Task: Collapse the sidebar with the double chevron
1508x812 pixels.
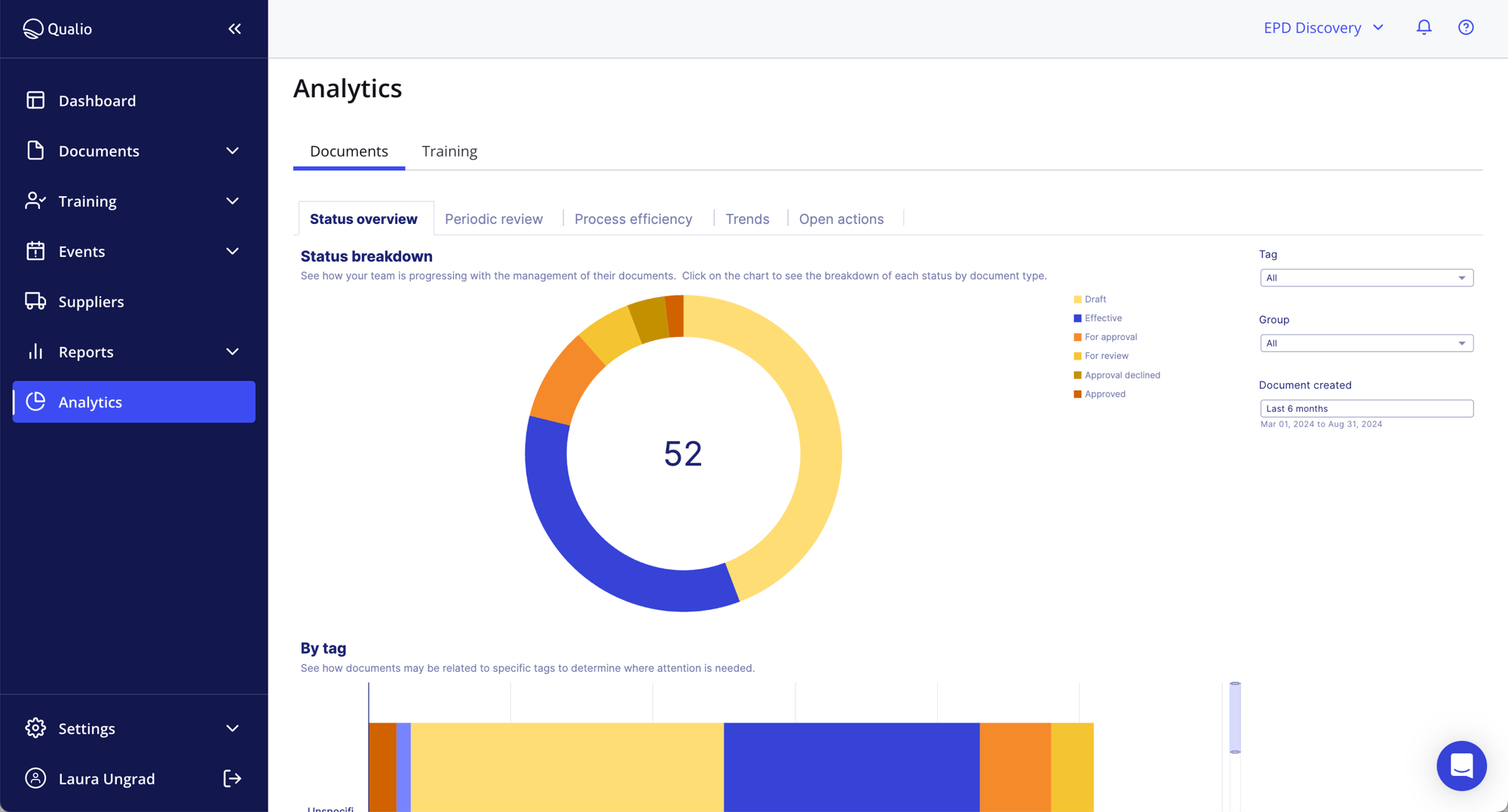Action: click(234, 29)
